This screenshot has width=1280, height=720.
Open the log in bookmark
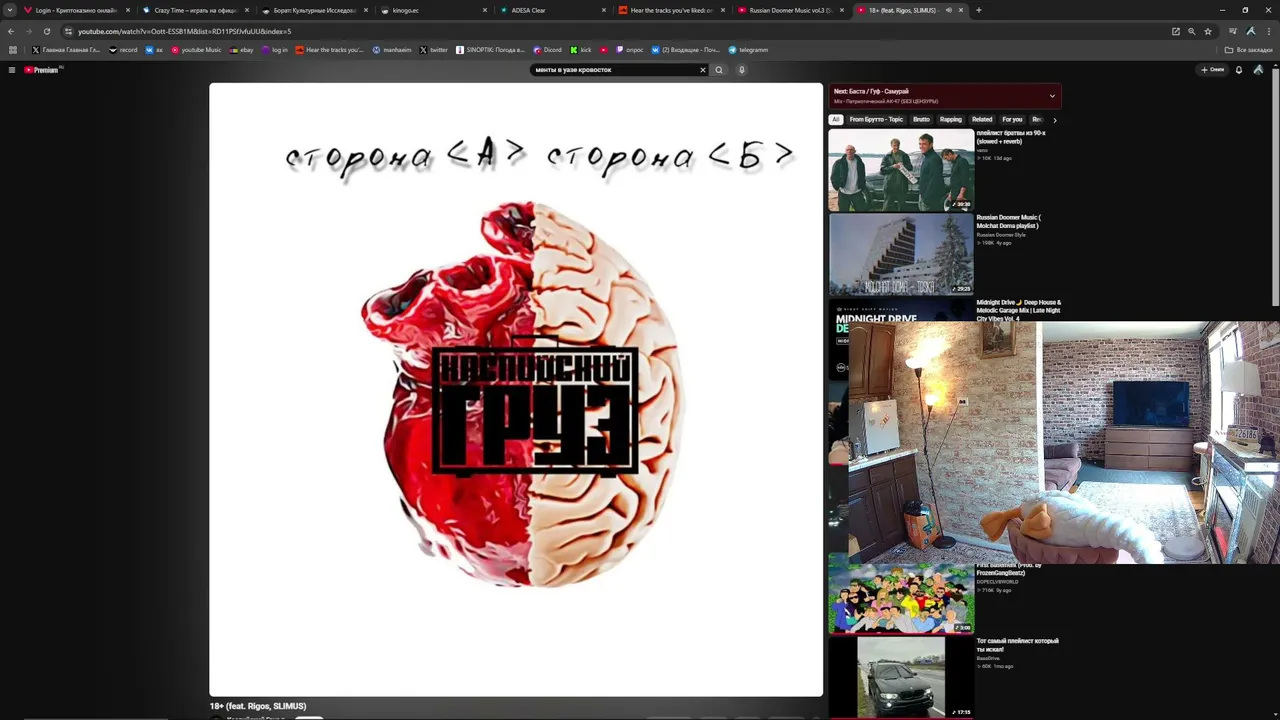point(275,50)
